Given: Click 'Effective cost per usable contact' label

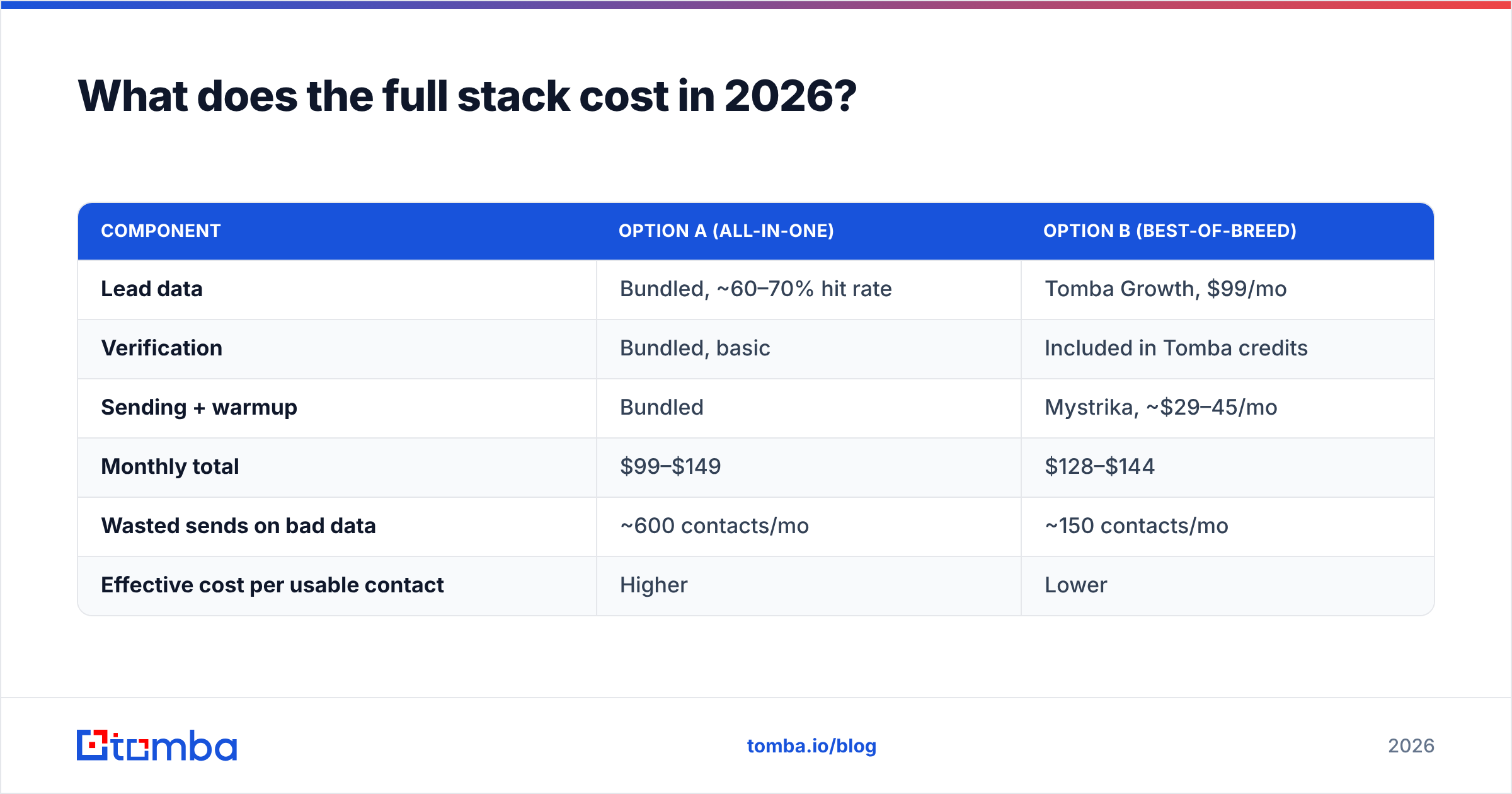Looking at the screenshot, I should click(x=272, y=585).
